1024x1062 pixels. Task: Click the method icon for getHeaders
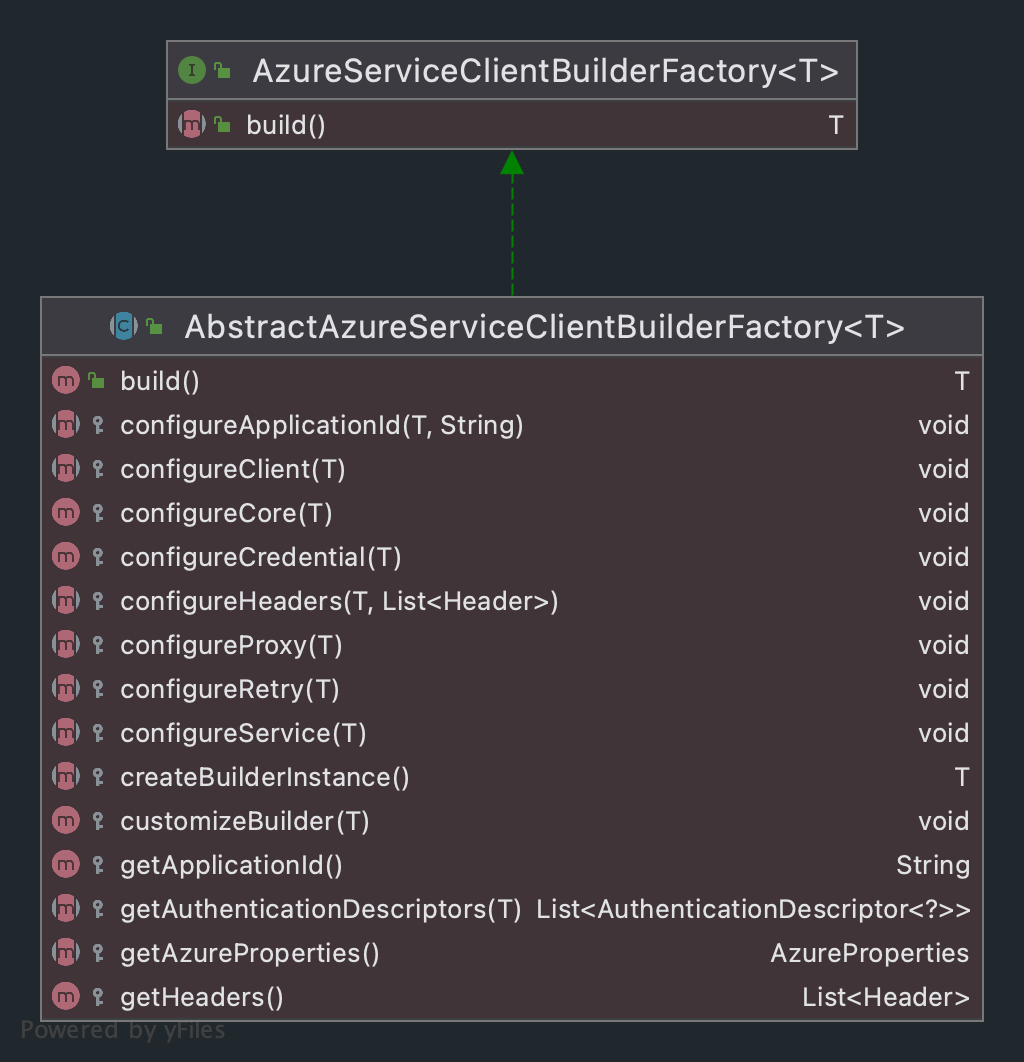[66, 997]
